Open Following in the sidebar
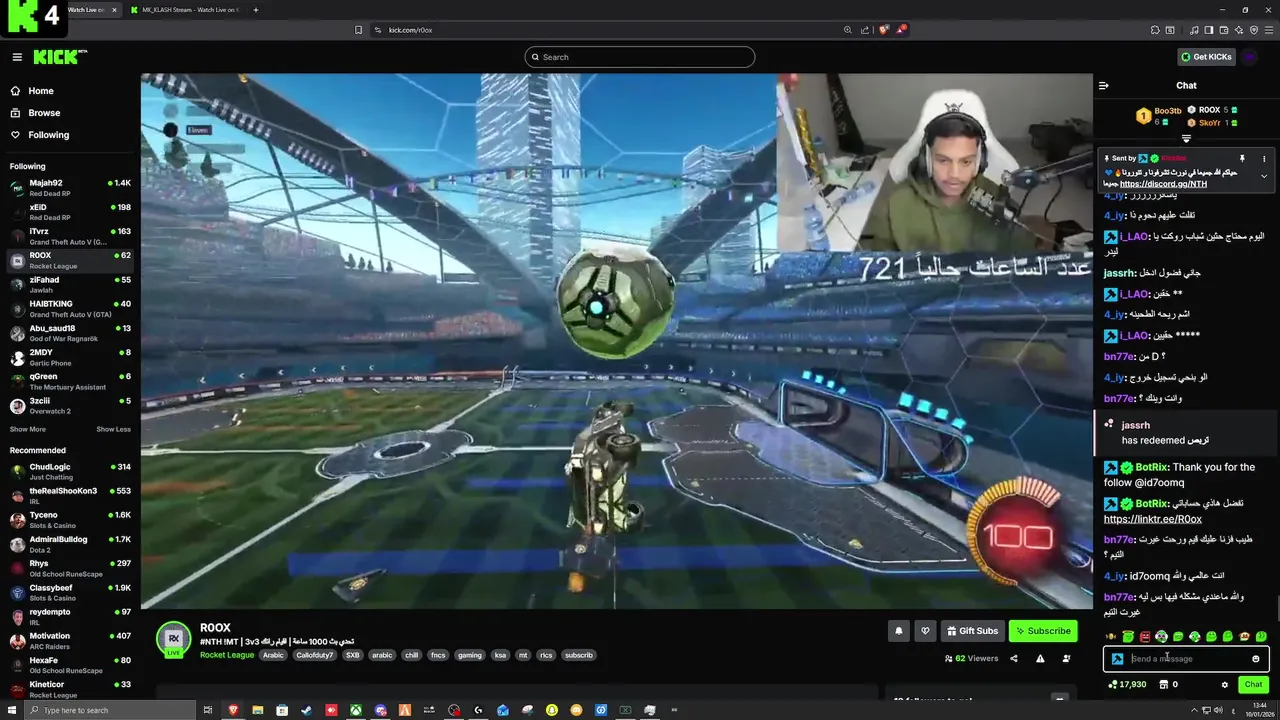This screenshot has width=1280, height=720. [48, 135]
